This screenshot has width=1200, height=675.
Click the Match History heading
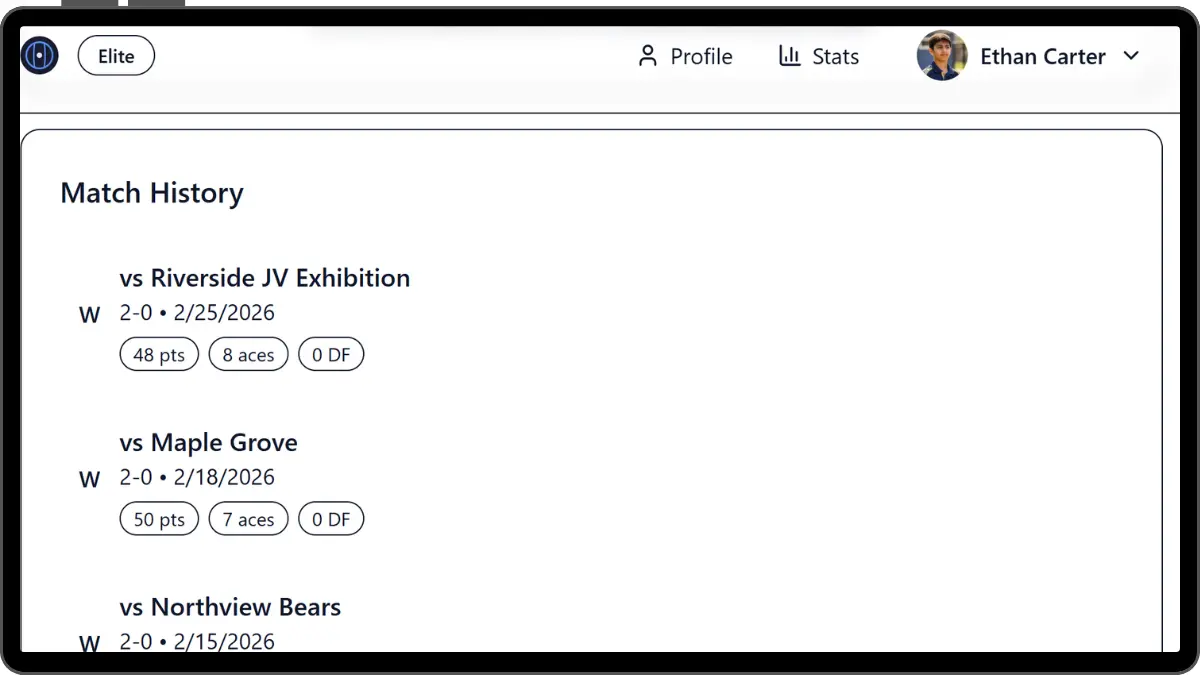[x=152, y=193]
